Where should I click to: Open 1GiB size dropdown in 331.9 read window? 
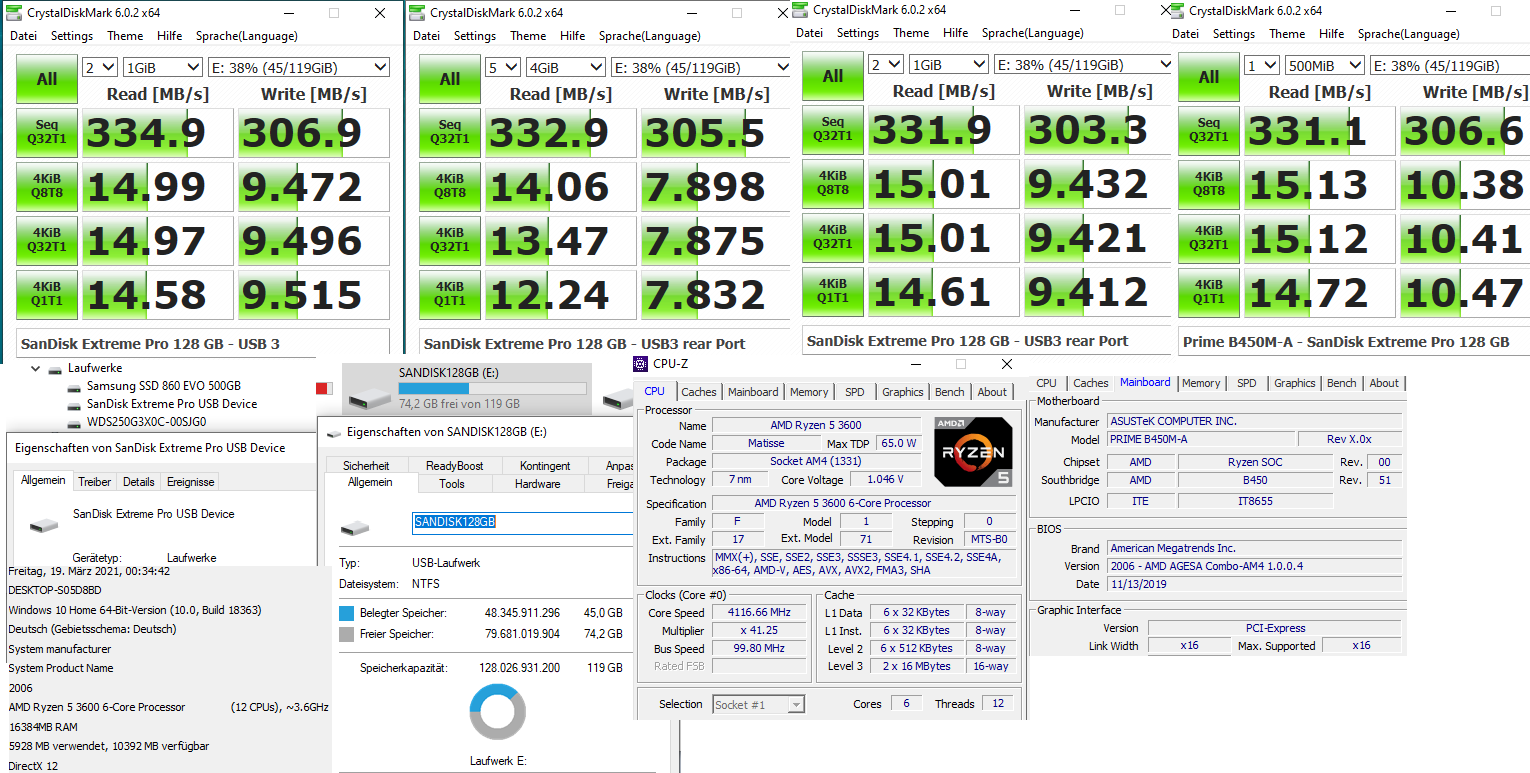[949, 65]
